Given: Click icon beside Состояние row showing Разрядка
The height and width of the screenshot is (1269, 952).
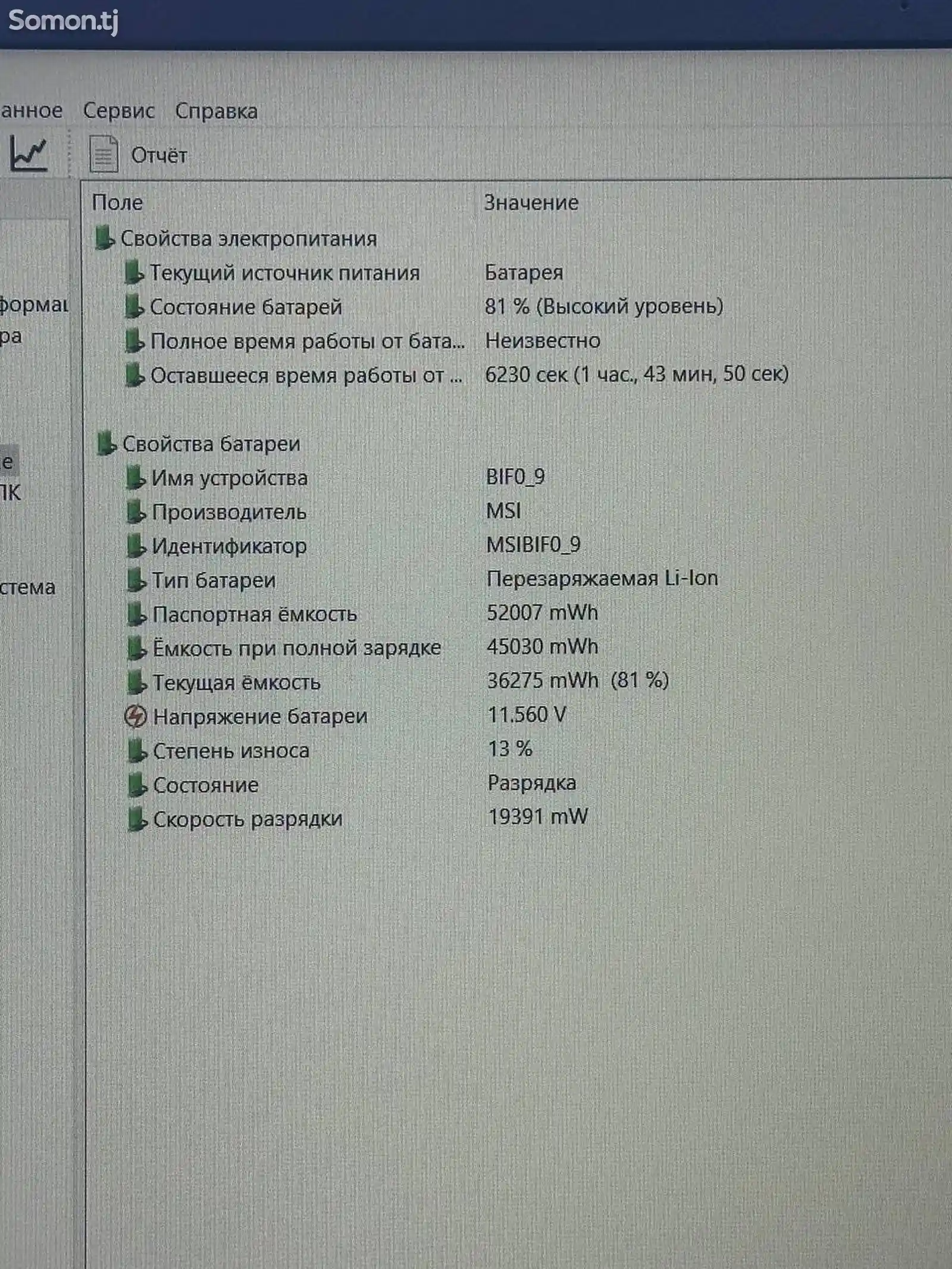Looking at the screenshot, I should pyautogui.click(x=137, y=785).
